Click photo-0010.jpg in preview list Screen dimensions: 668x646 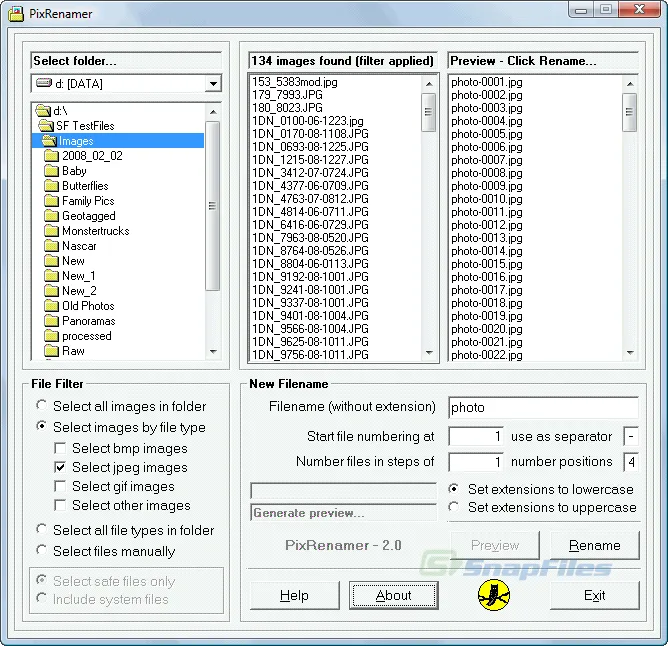(x=487, y=199)
